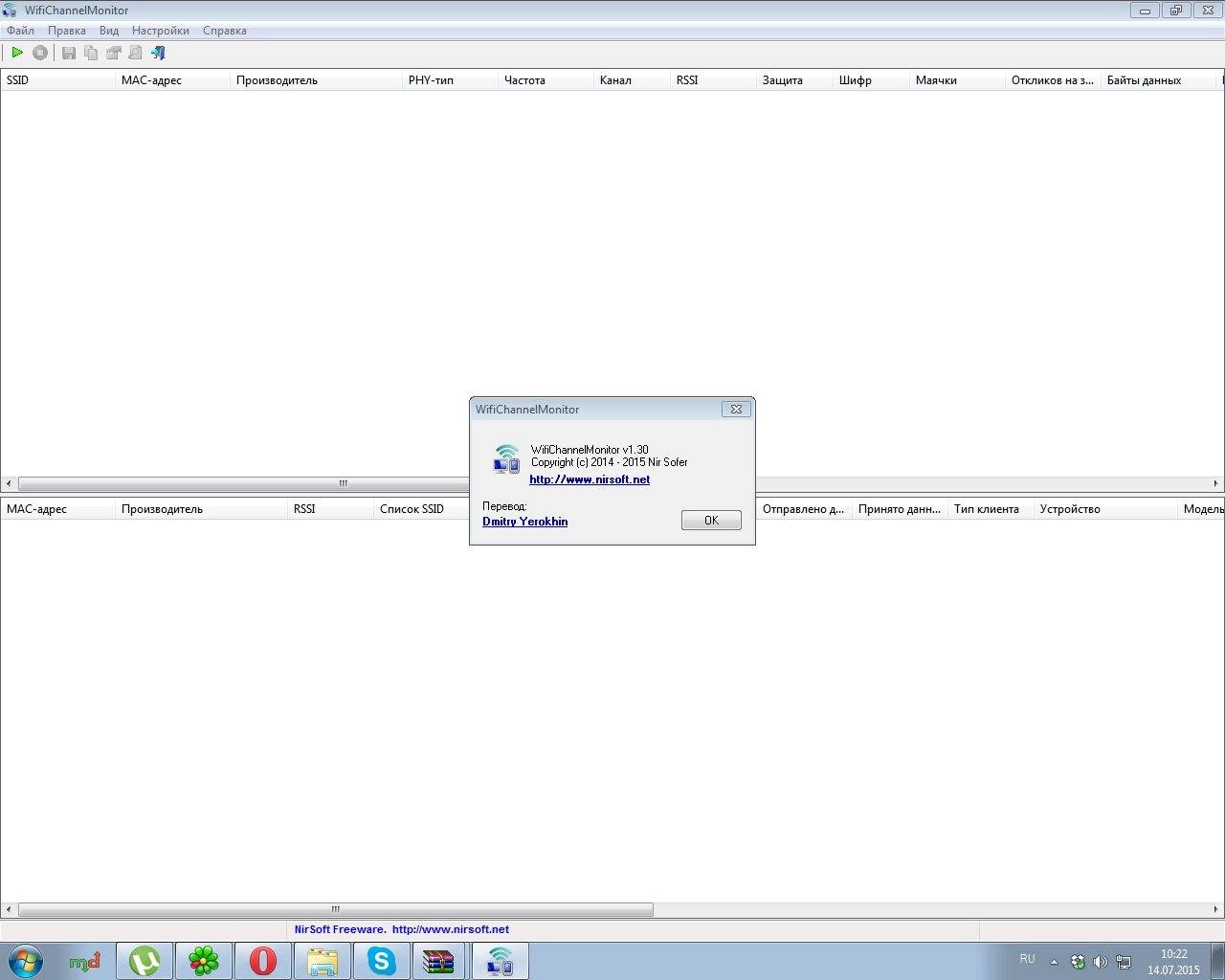This screenshot has height=980, width=1225.
Task: Sort by Частота column header
Action: coord(546,80)
